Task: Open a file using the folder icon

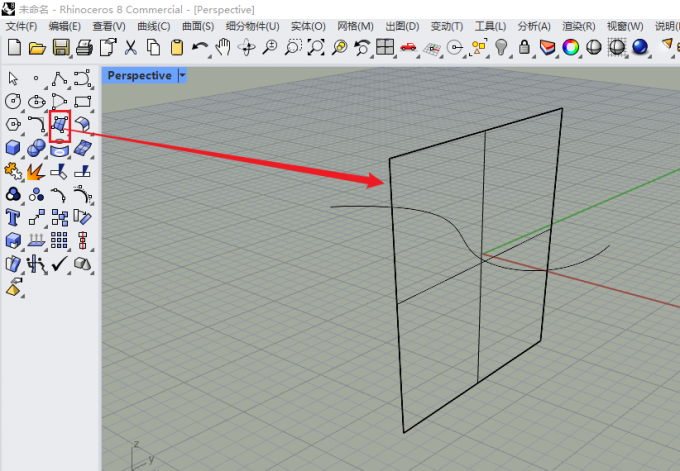Action: tap(37, 48)
